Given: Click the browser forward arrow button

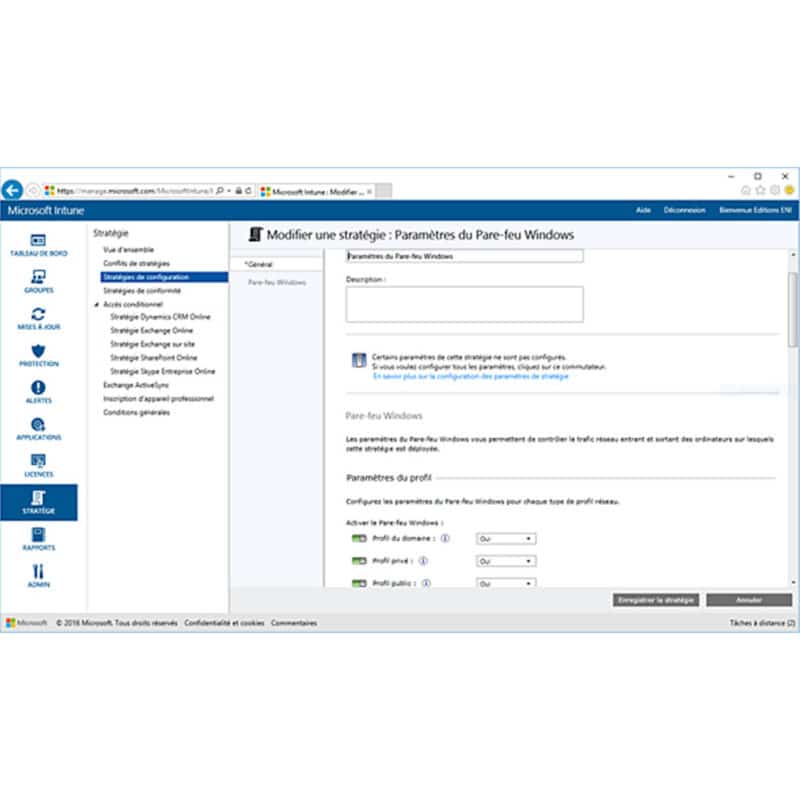Looking at the screenshot, I should point(33,191).
